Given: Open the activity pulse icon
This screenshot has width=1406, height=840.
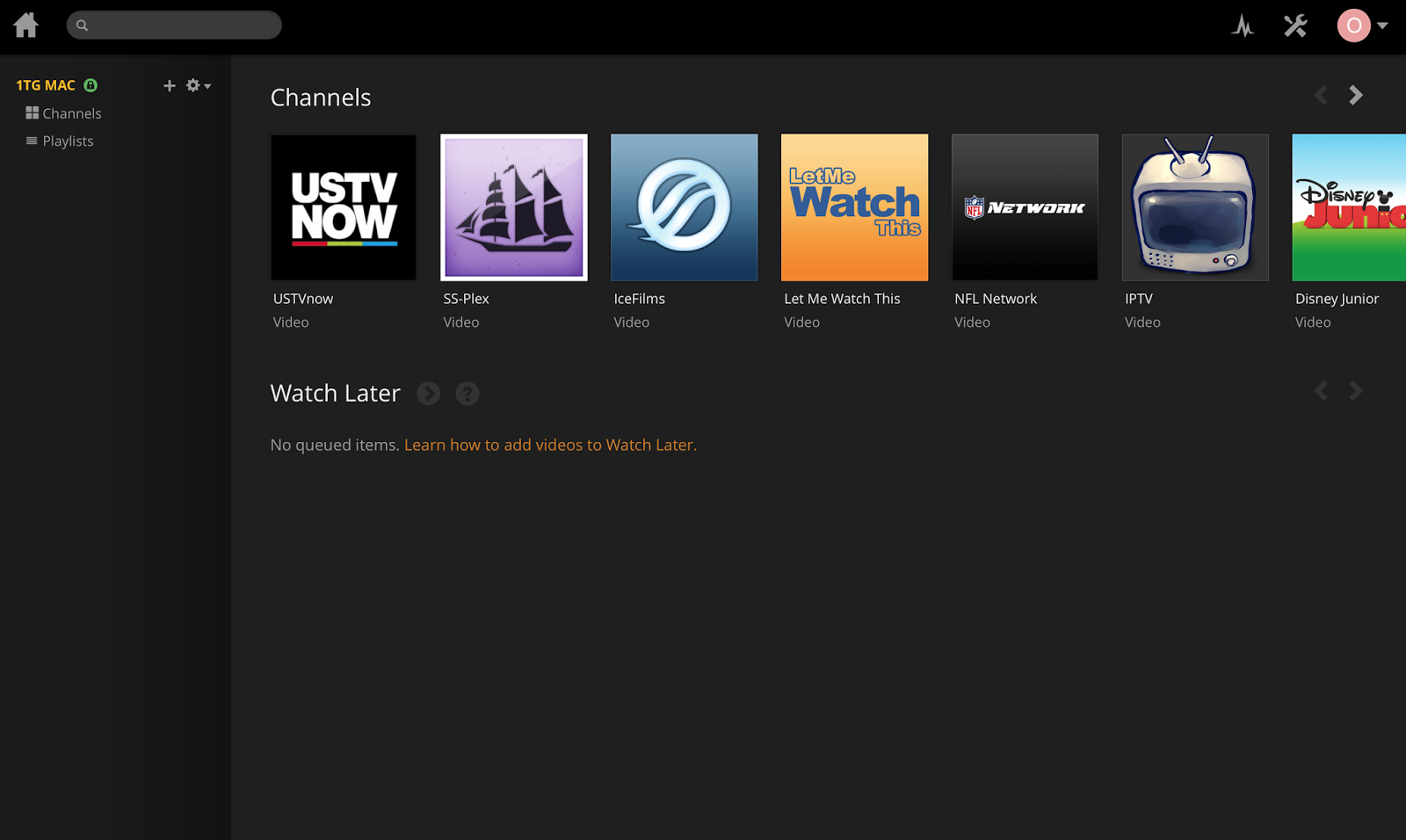Looking at the screenshot, I should pyautogui.click(x=1243, y=25).
